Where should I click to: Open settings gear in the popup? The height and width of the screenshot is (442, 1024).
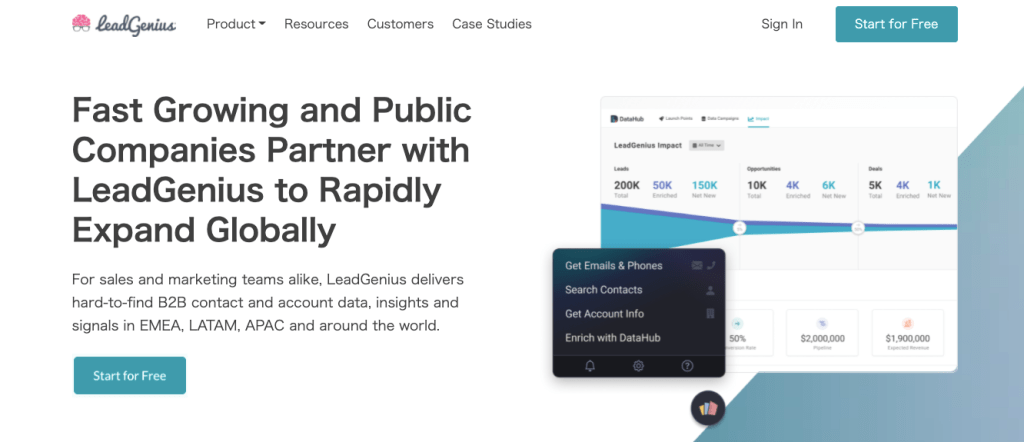[x=639, y=366]
